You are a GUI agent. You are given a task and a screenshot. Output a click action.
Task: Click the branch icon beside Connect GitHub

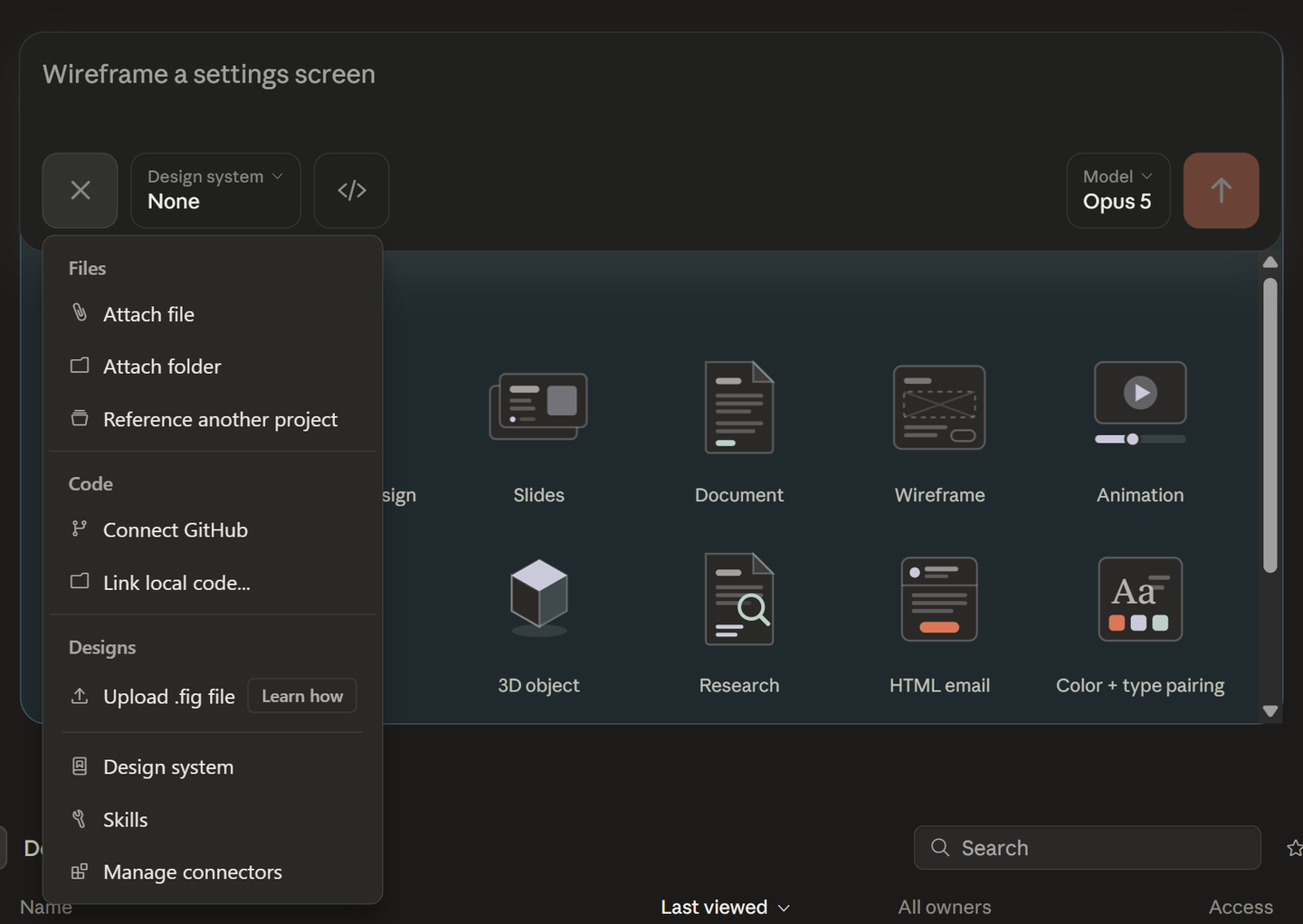[80, 529]
